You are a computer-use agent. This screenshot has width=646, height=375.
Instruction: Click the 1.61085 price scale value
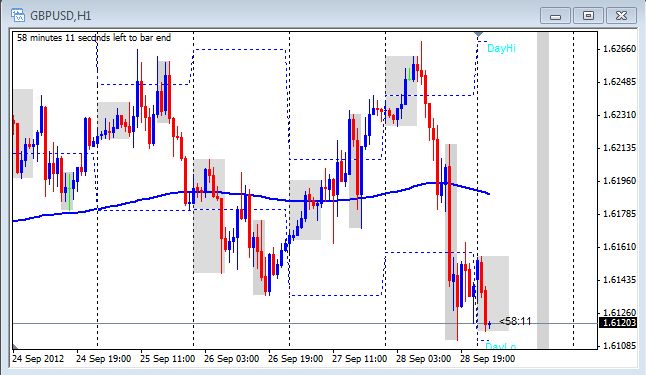coord(619,345)
